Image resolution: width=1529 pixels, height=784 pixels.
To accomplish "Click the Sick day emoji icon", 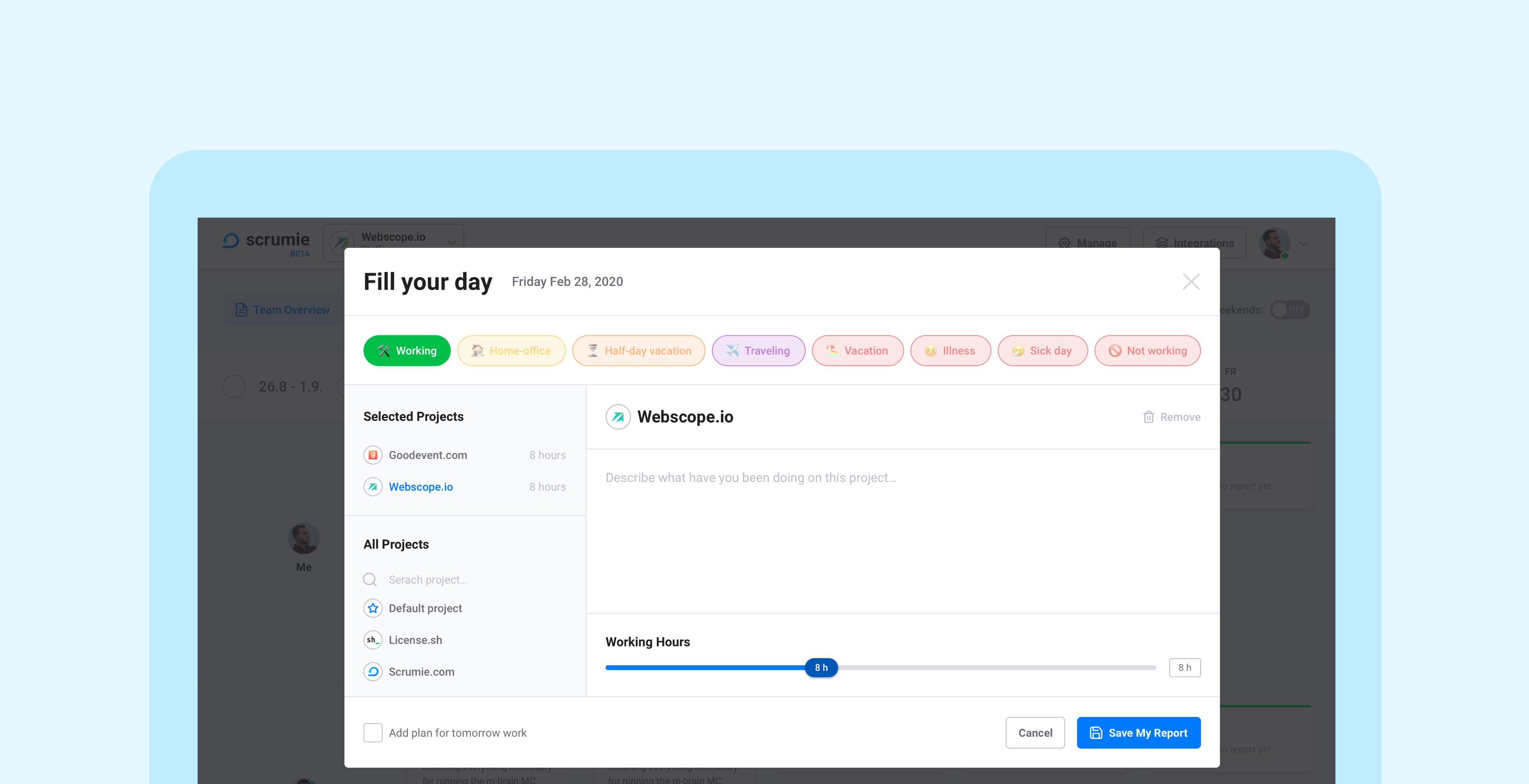I will click(1018, 351).
